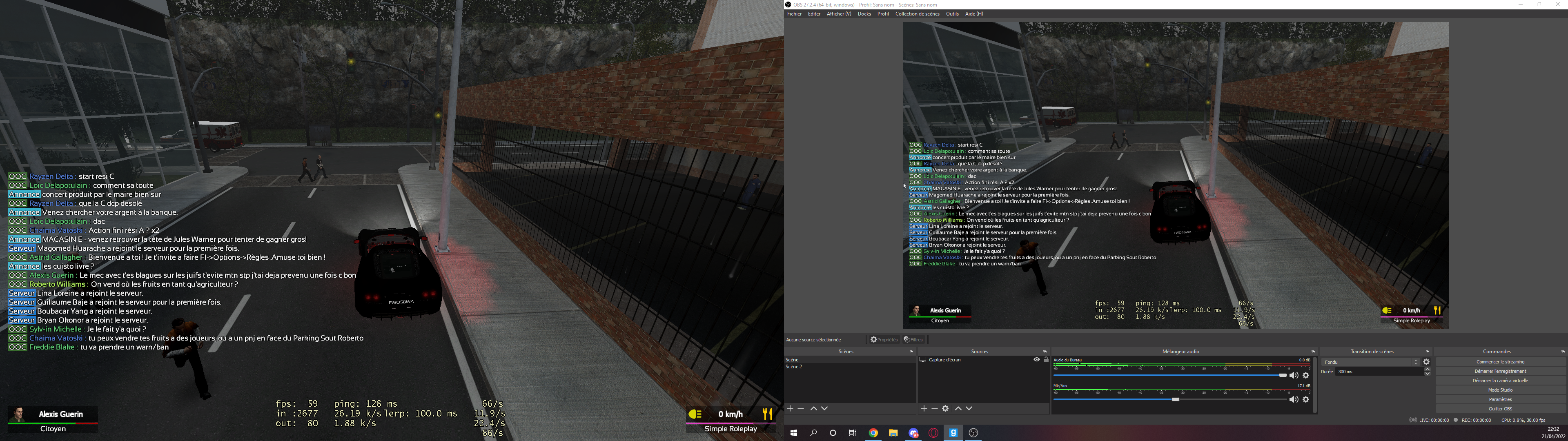The height and width of the screenshot is (441, 1568).
Task: Mute Audio du Bureau speaker icon
Action: coord(1294,376)
